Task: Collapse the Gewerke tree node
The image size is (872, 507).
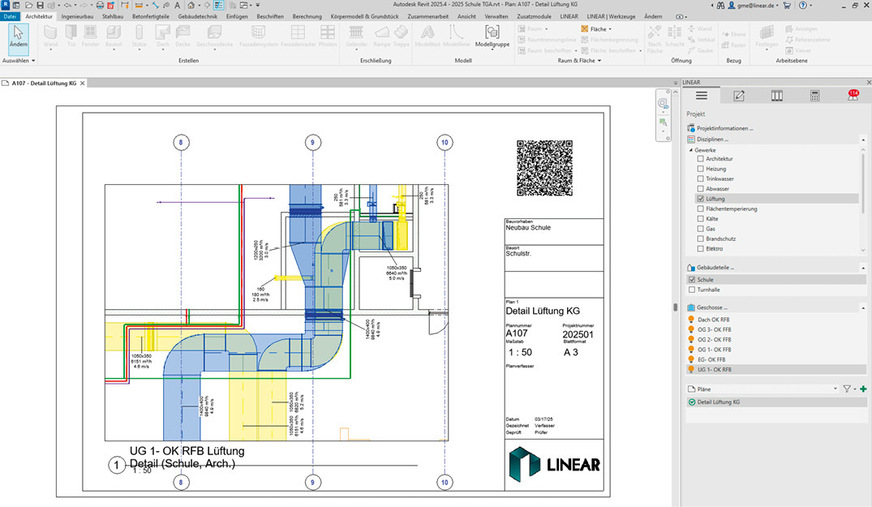Action: (x=691, y=149)
